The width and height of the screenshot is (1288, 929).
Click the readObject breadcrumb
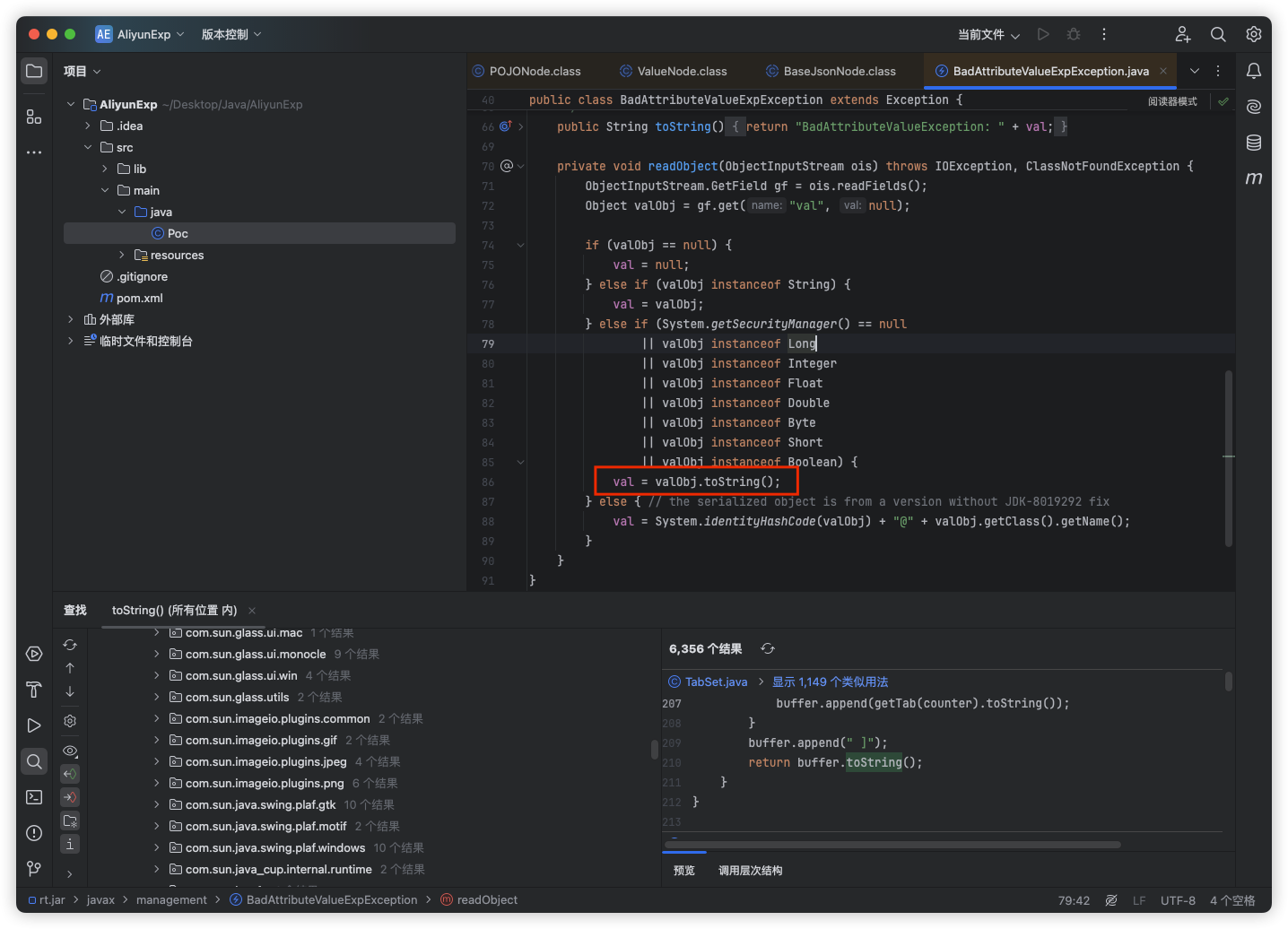click(x=479, y=900)
